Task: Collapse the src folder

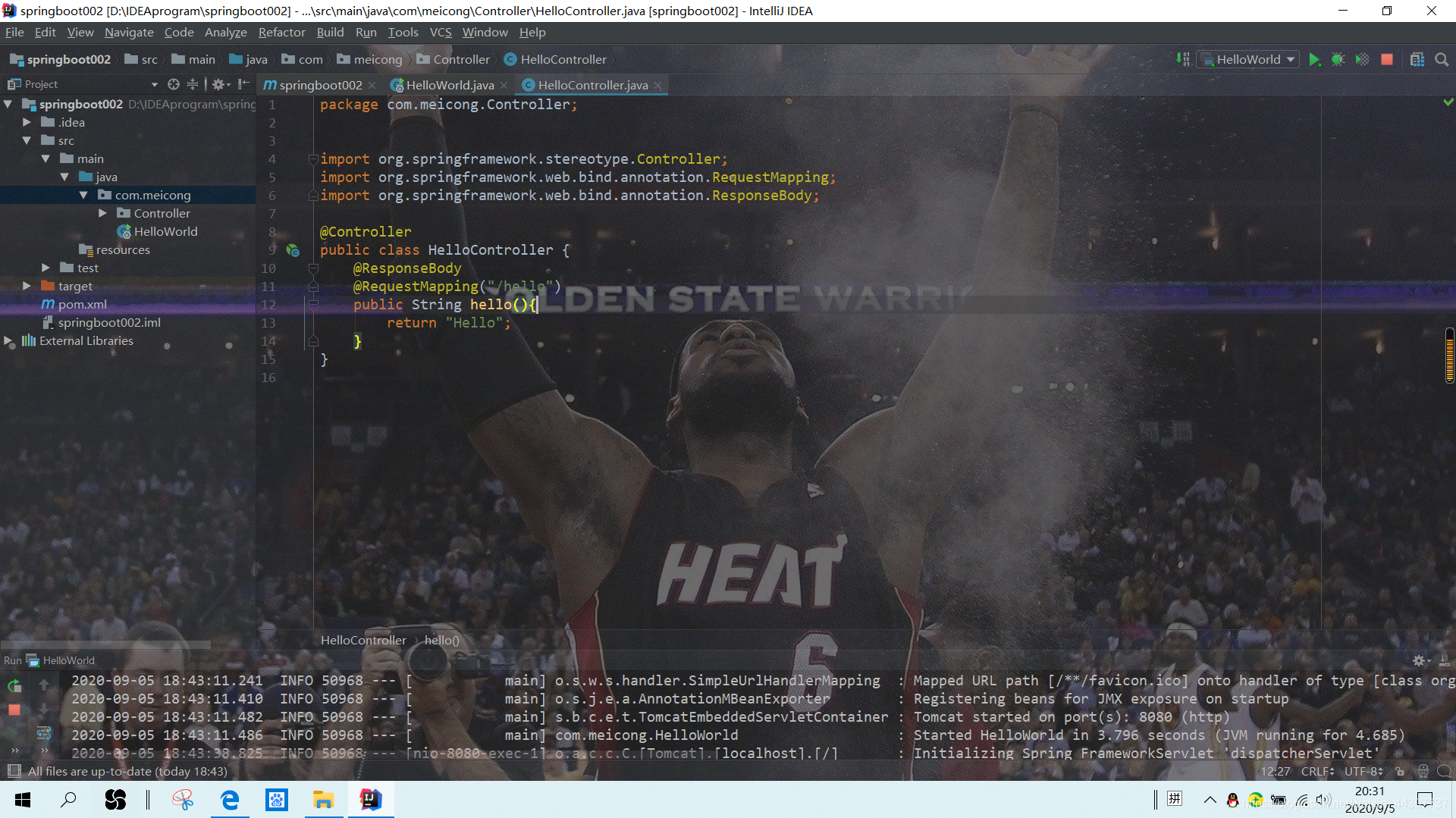Action: click(27, 140)
